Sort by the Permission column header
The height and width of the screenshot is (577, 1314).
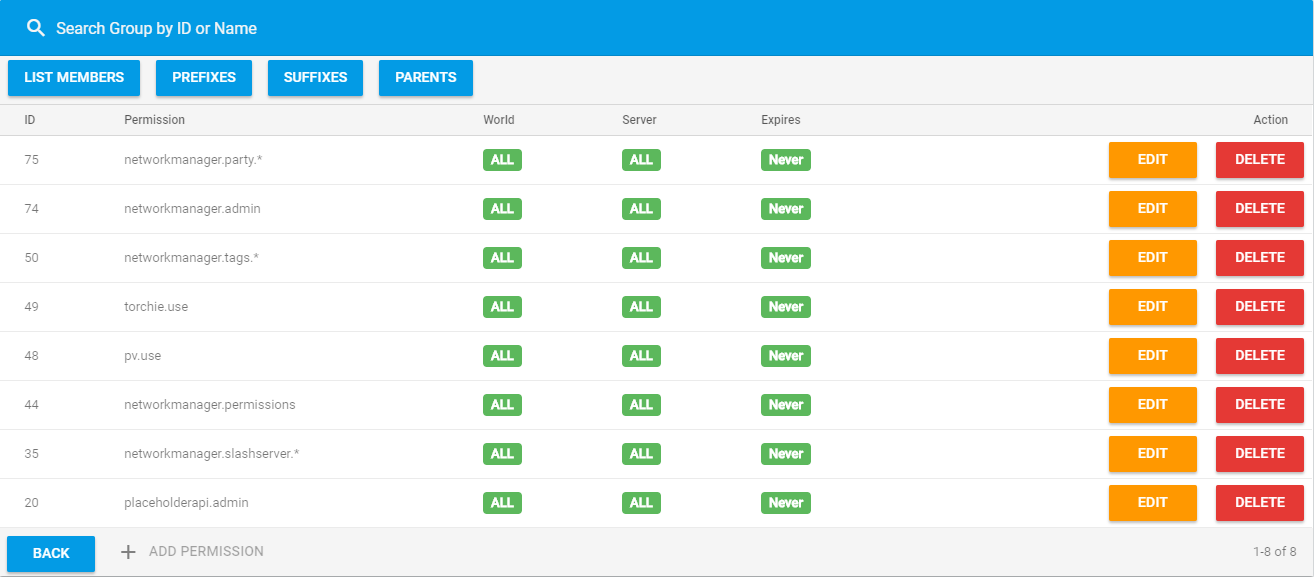pos(154,120)
